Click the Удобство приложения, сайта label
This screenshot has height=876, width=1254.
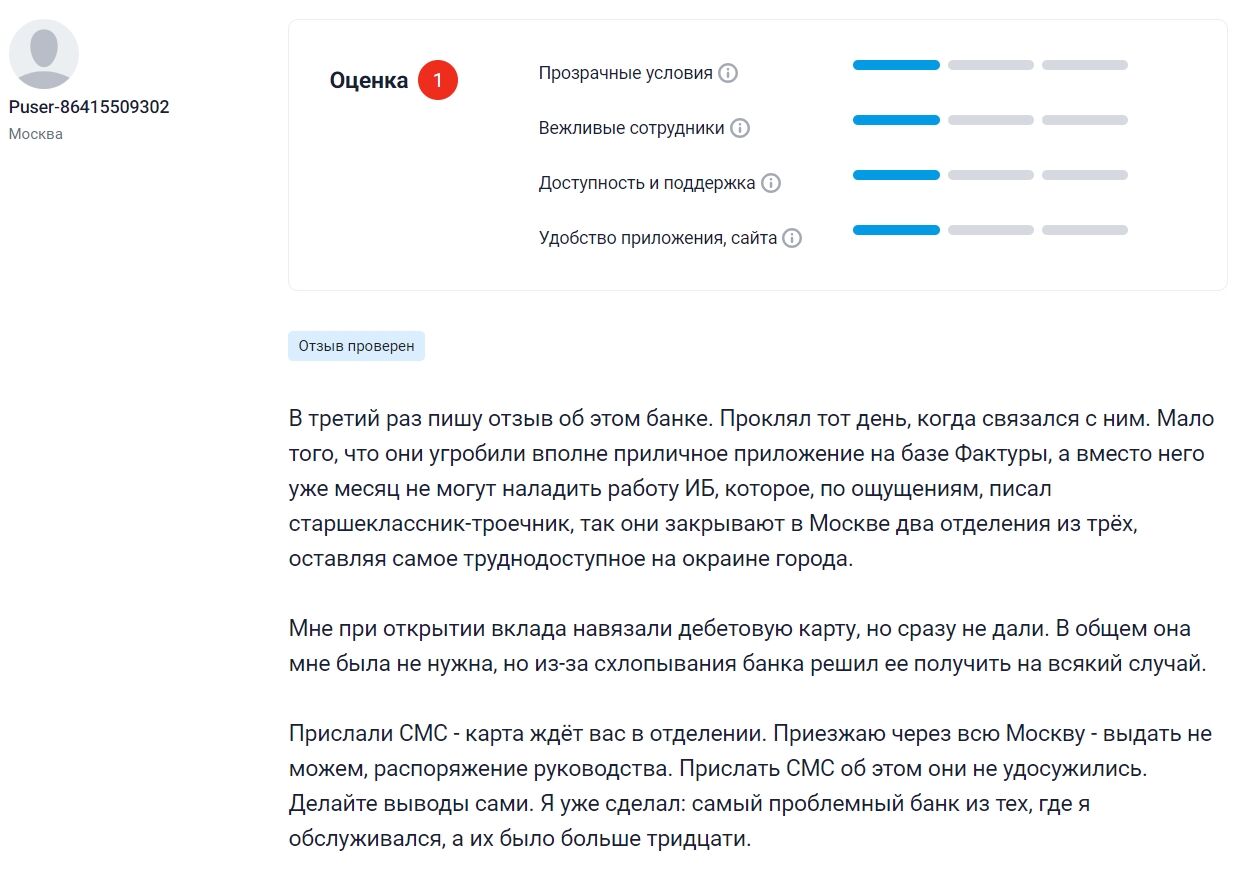pos(657,238)
